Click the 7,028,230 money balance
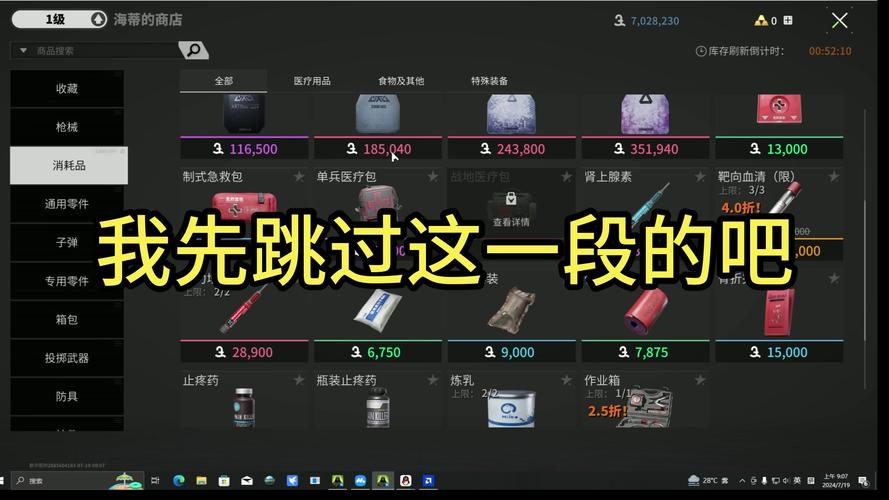 coord(655,21)
